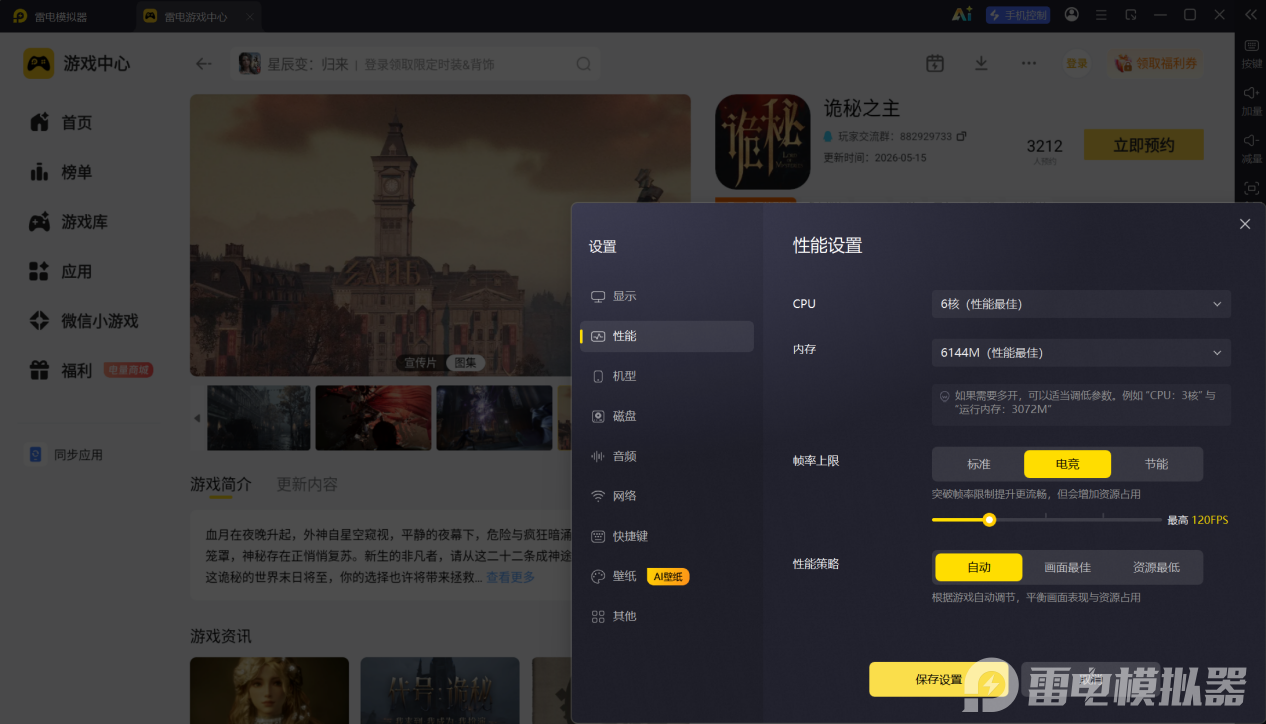
Task: Click the multi-window pop-out icon
Action: click(1131, 15)
